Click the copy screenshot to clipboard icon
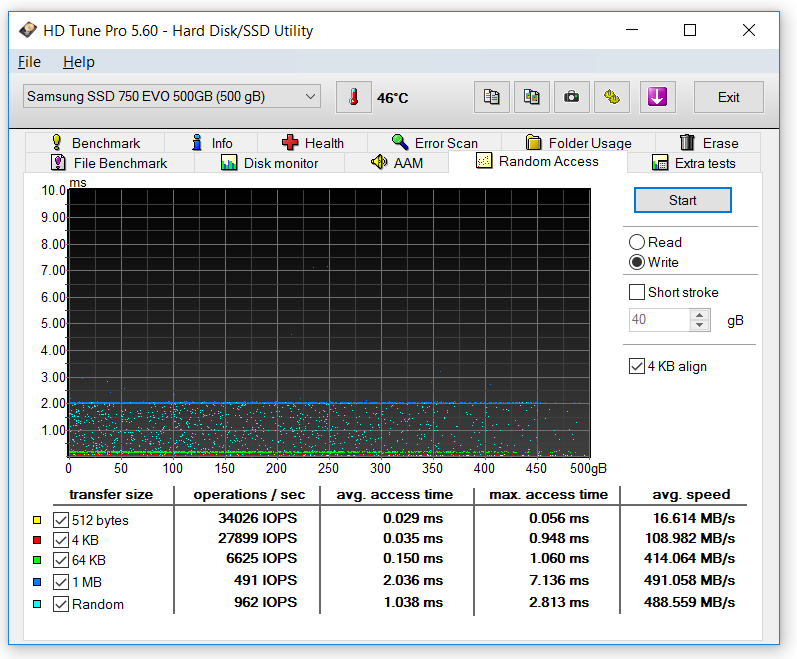This screenshot has height=659, width=797. (532, 97)
